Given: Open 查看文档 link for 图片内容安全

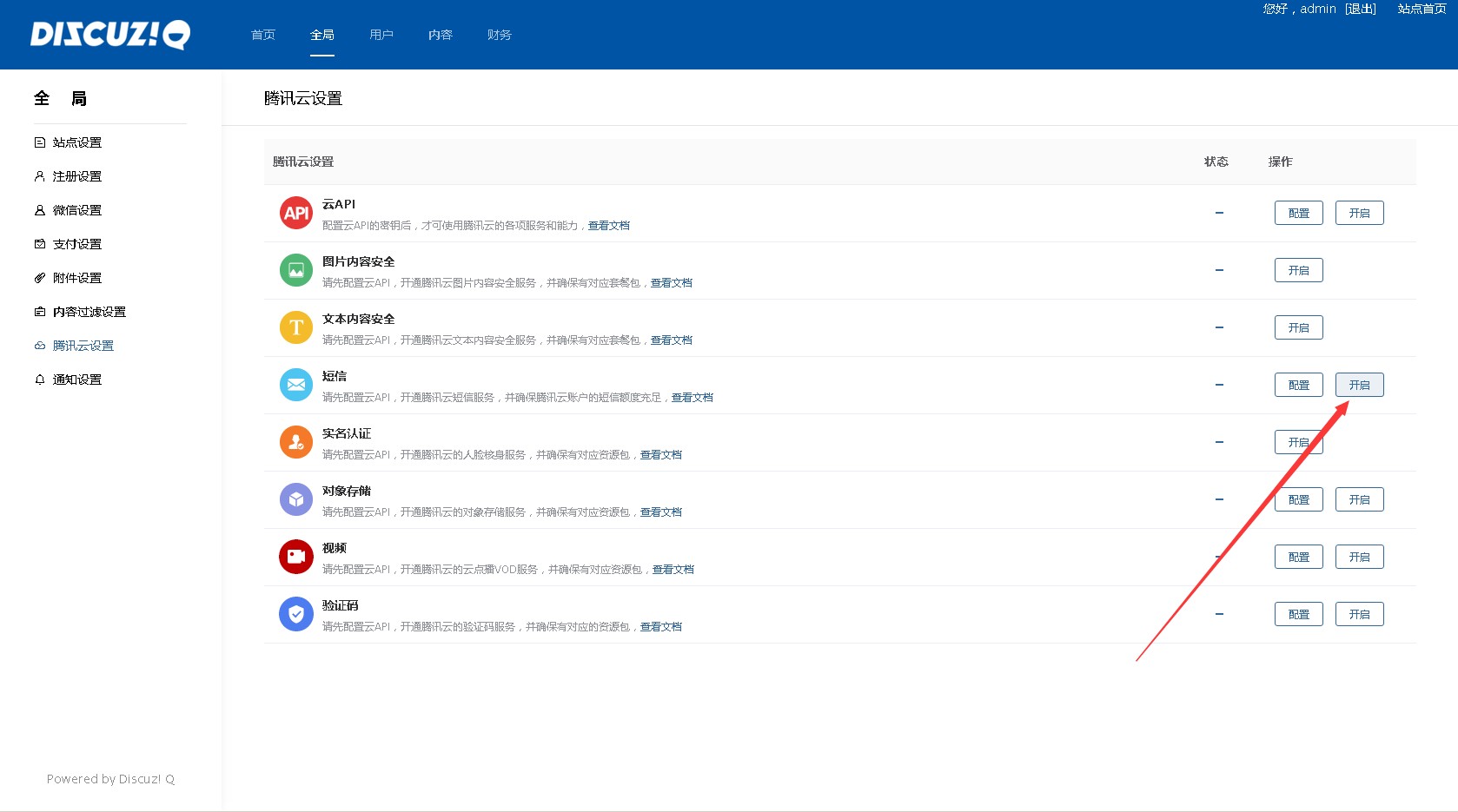Looking at the screenshot, I should tap(672, 283).
